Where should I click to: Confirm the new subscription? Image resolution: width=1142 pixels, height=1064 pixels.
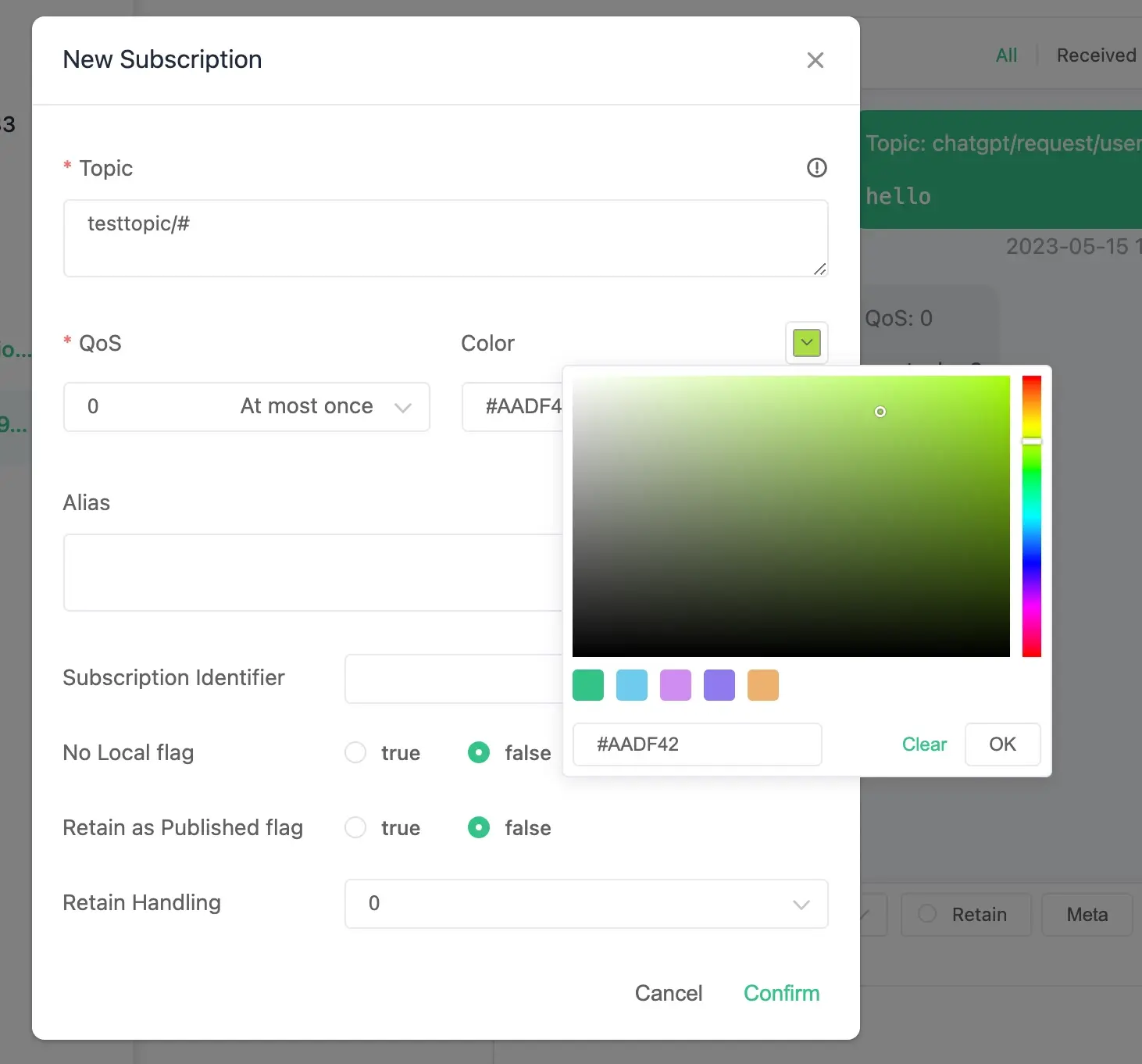click(781, 993)
